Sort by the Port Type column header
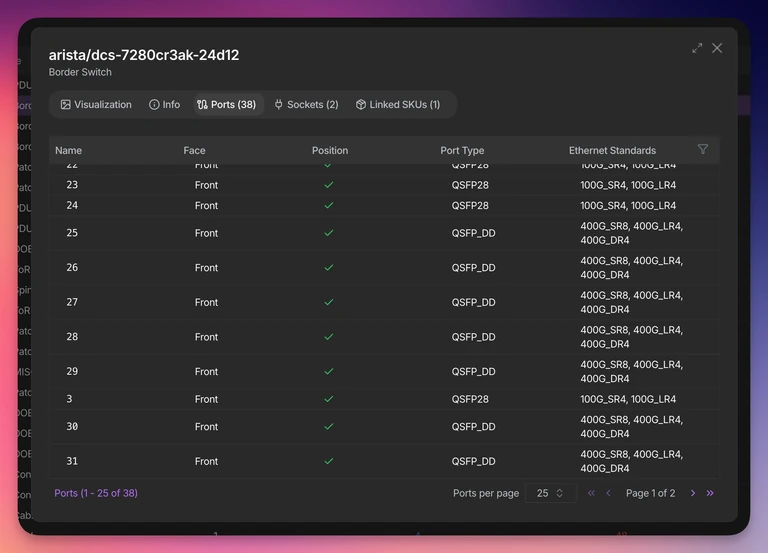The height and width of the screenshot is (553, 768). coord(462,150)
